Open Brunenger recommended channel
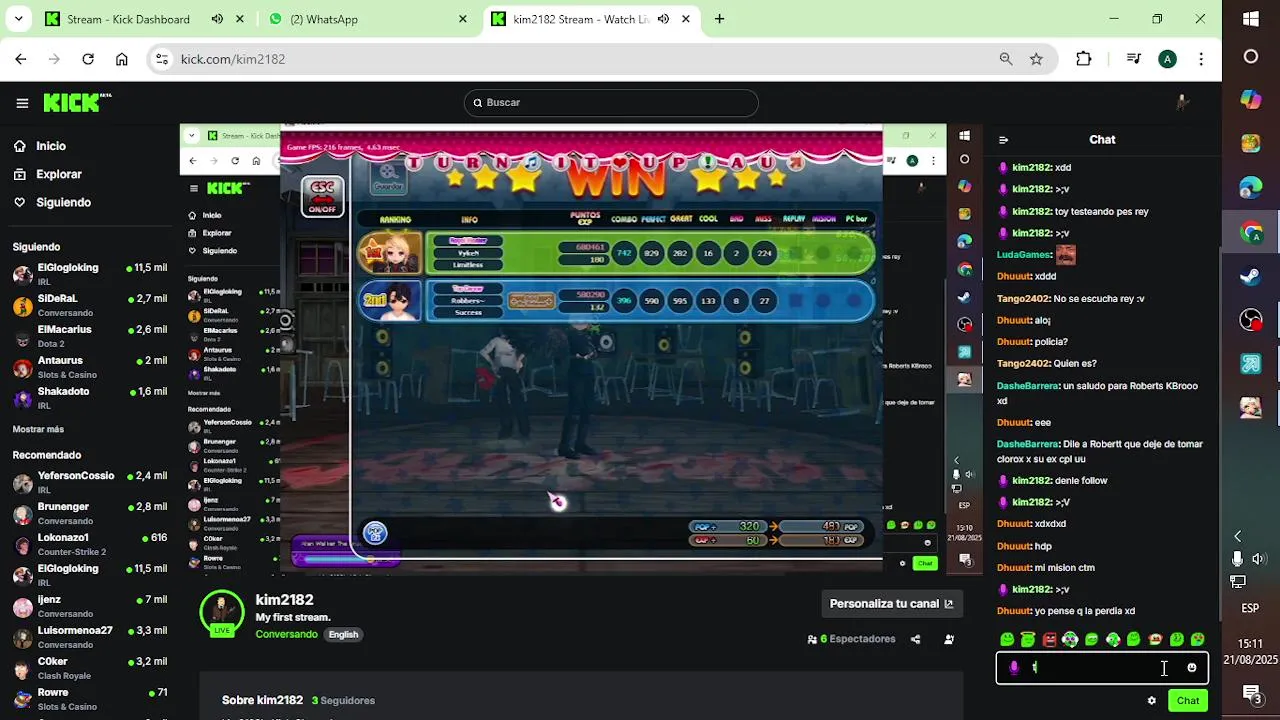 pyautogui.click(x=90, y=514)
